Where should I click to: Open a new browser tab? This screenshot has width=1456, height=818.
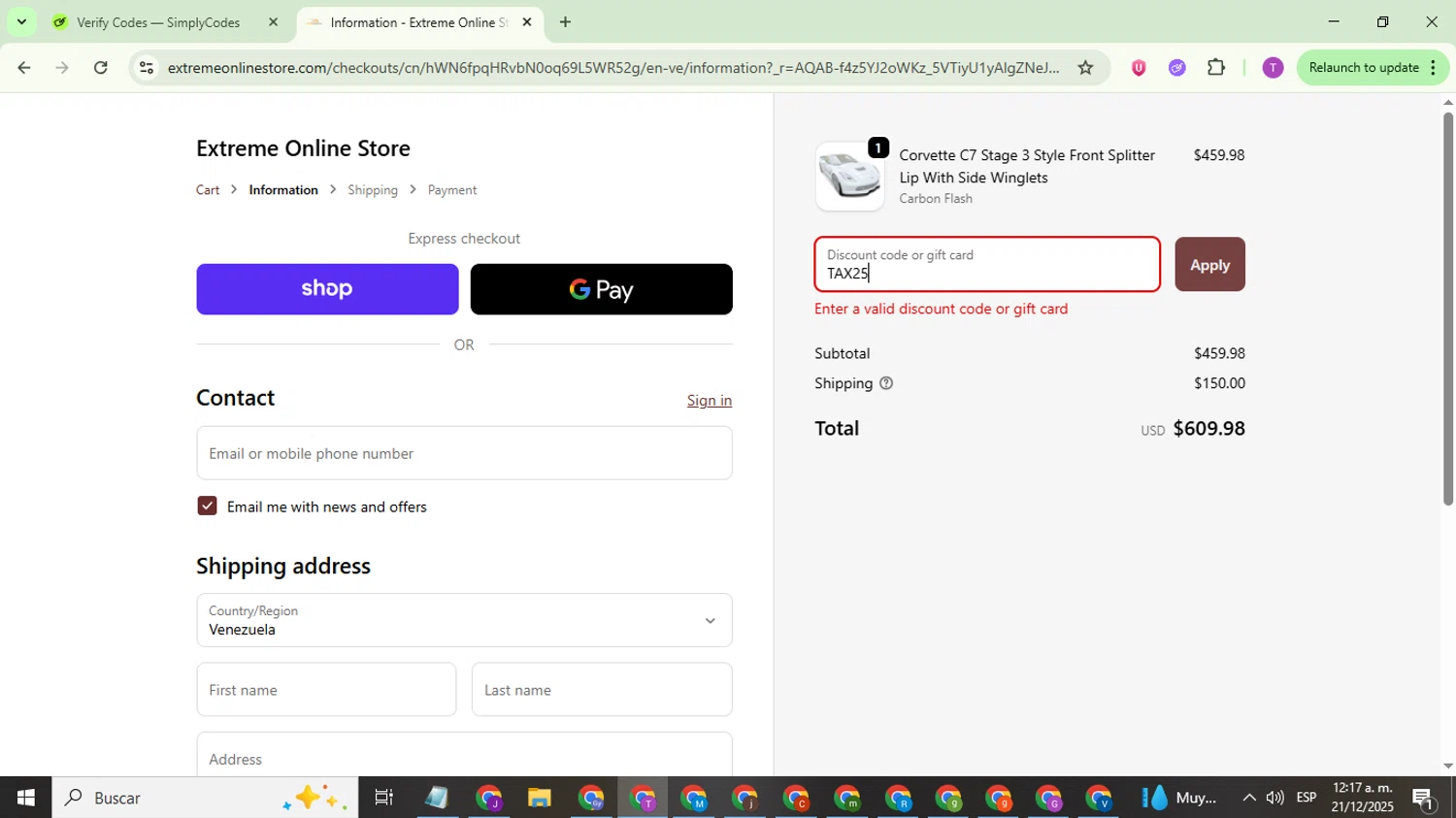click(565, 21)
